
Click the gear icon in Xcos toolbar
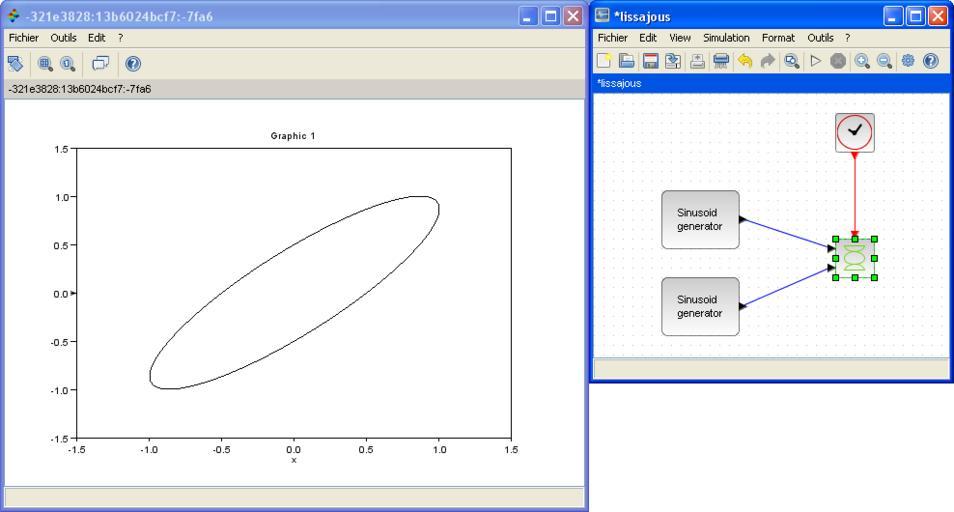(x=909, y=62)
